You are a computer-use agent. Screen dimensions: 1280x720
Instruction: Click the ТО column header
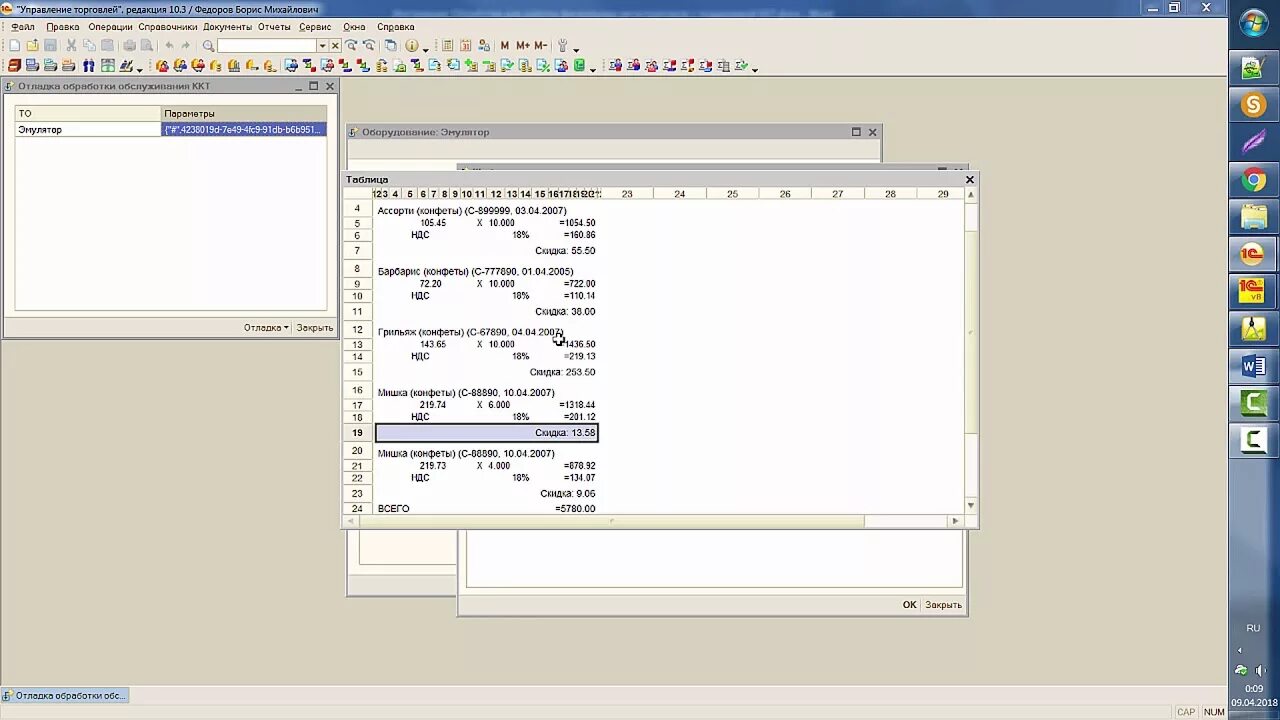pos(88,113)
